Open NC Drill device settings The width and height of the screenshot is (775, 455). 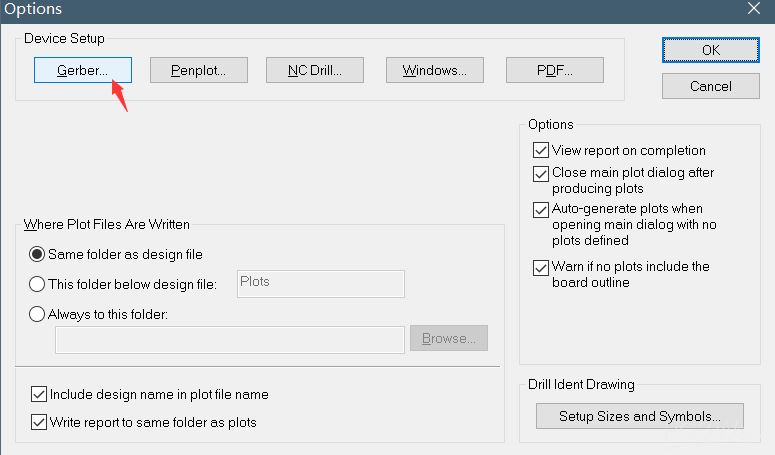coord(315,70)
